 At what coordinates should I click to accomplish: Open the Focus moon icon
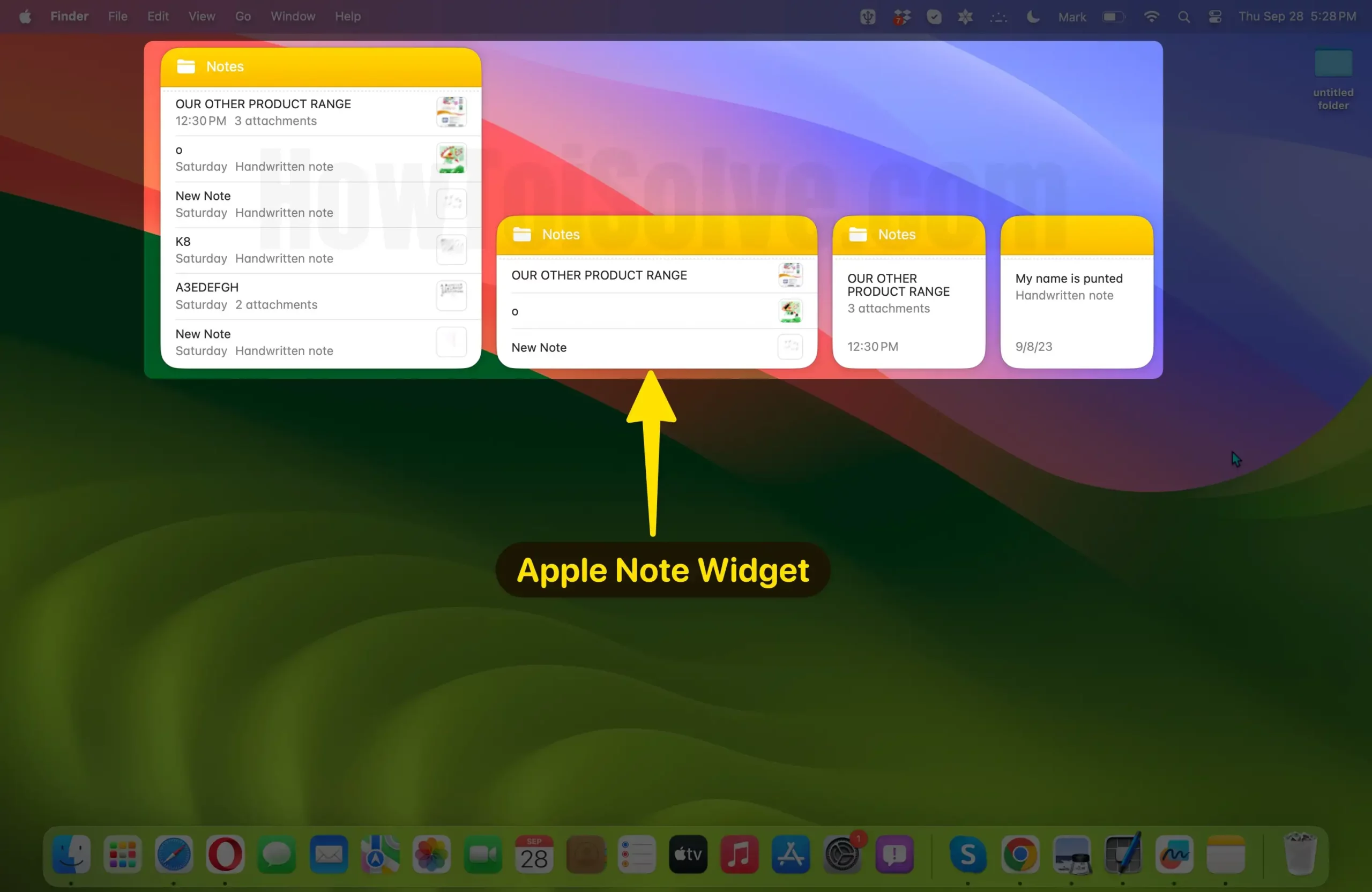tap(1033, 17)
